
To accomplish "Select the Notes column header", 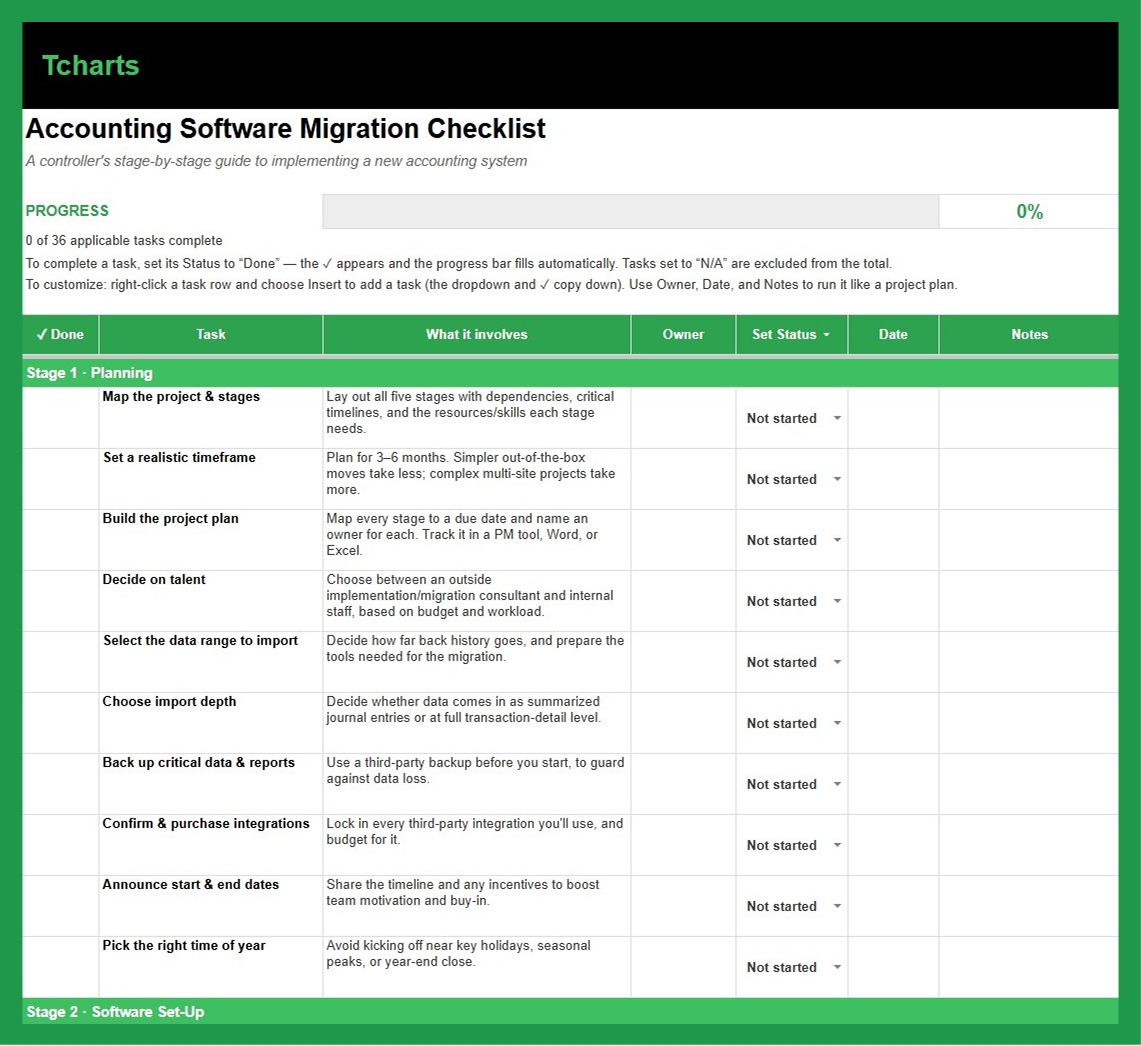I will pos(1029,335).
